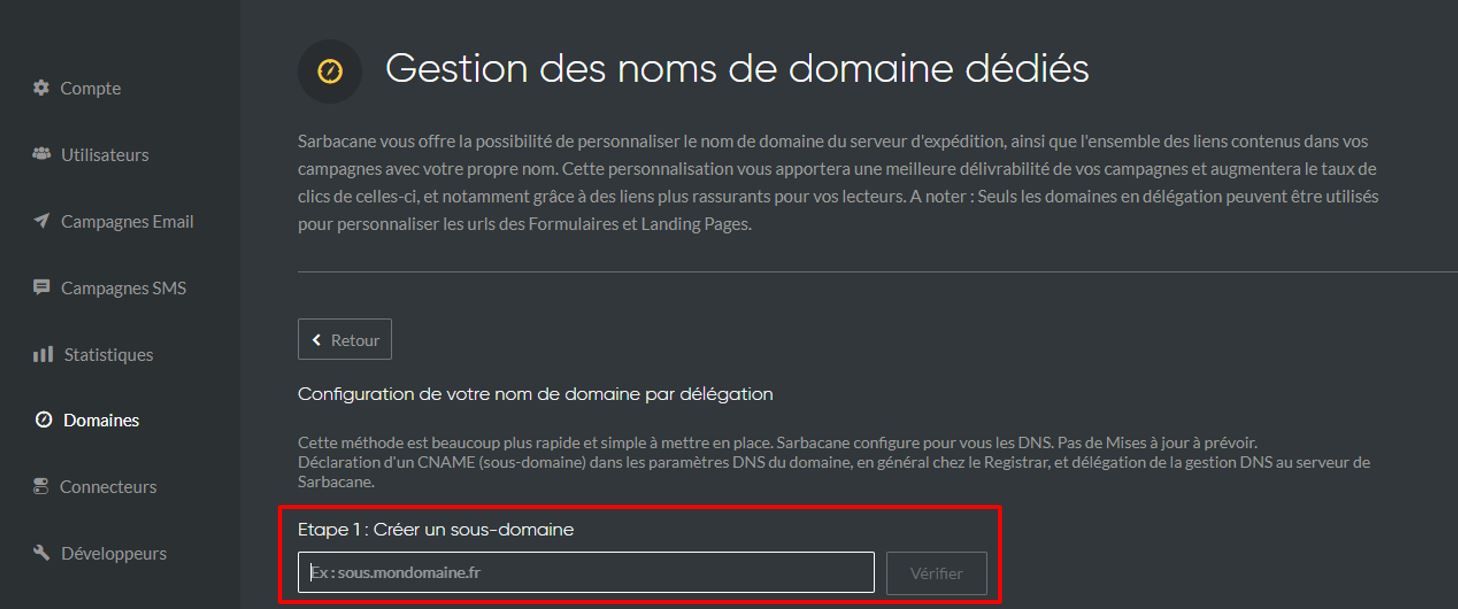1458x609 pixels.
Task: Click the yellow compass icon in page header
Action: (x=330, y=71)
